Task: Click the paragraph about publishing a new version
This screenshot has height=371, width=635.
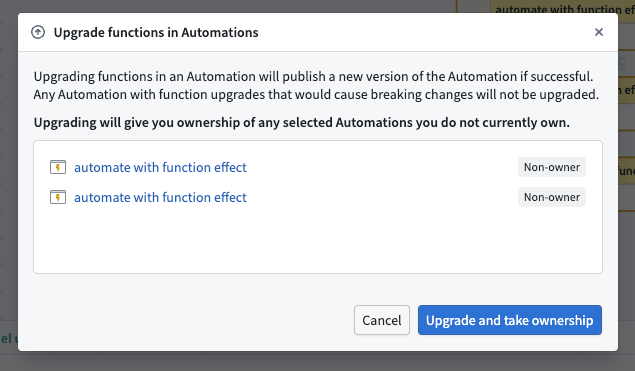Action: coord(316,85)
